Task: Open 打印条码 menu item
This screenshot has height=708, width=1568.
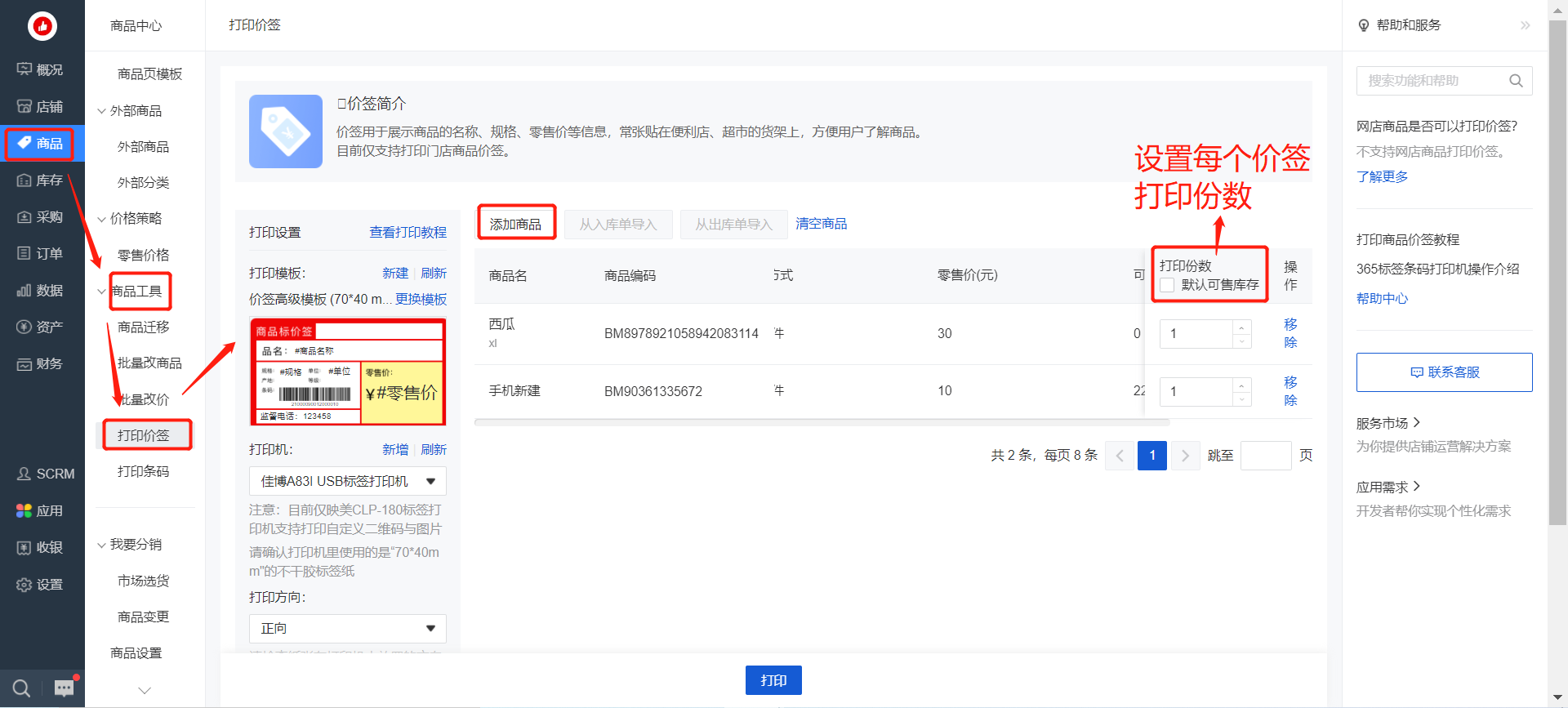Action: [144, 472]
